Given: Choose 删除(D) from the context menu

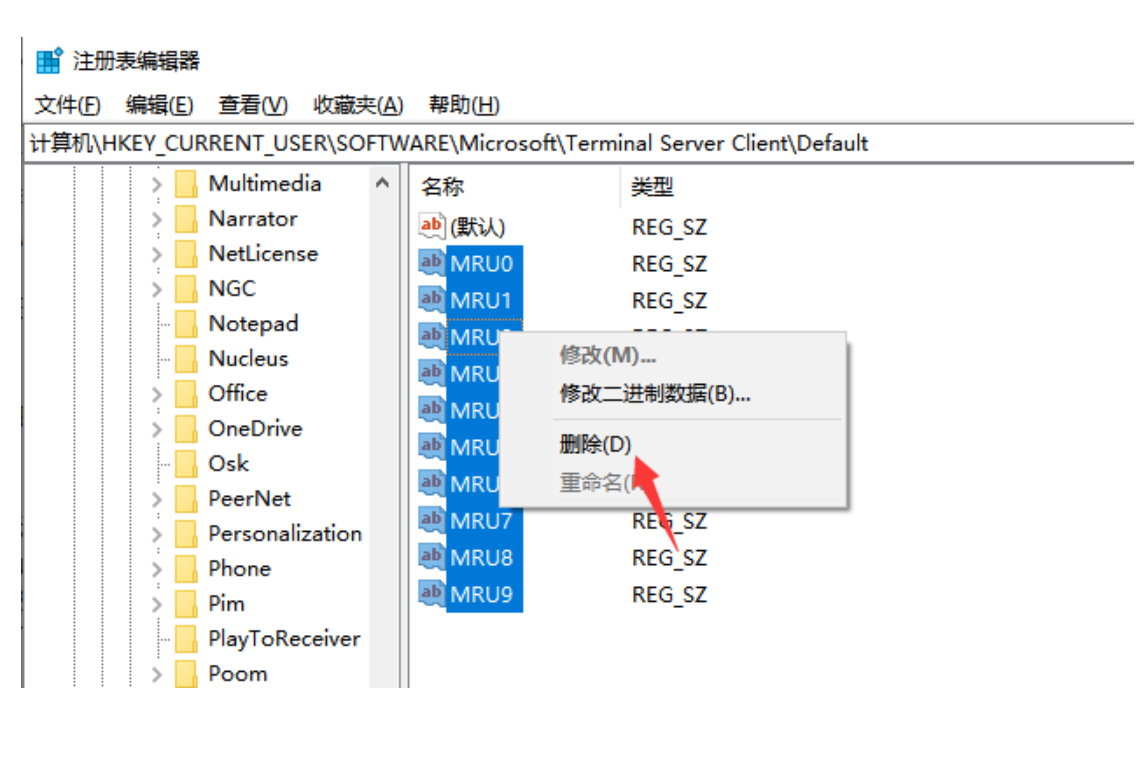Looking at the screenshot, I should coord(596,445).
